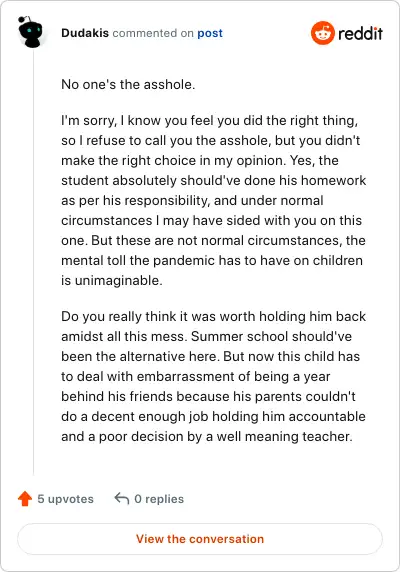The height and width of the screenshot is (572, 400).
Task: Click the "5 upvotes" count label
Action: tap(66, 499)
